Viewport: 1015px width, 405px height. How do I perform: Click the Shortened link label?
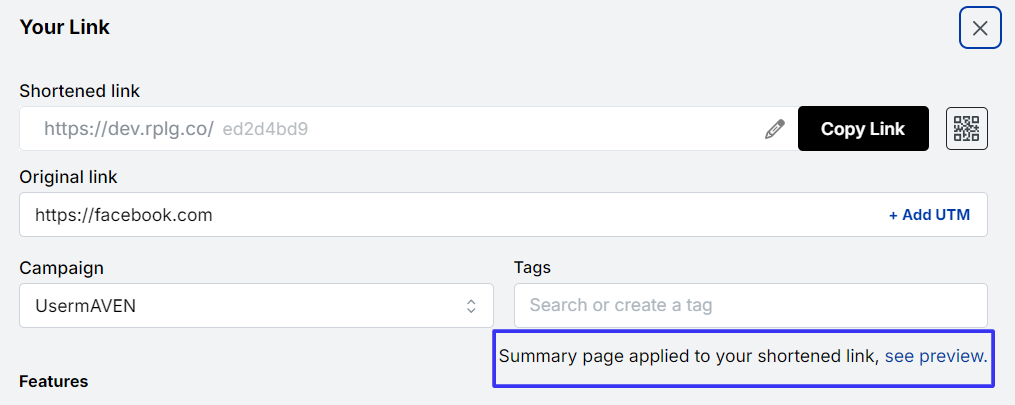click(x=80, y=91)
